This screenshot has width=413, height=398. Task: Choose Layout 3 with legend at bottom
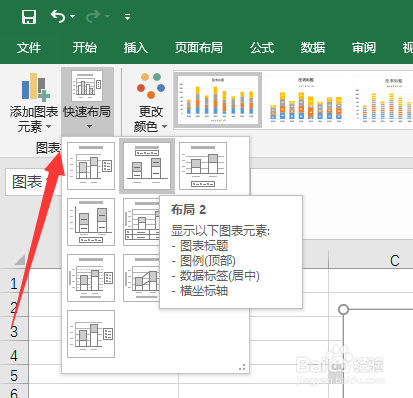tap(203, 166)
